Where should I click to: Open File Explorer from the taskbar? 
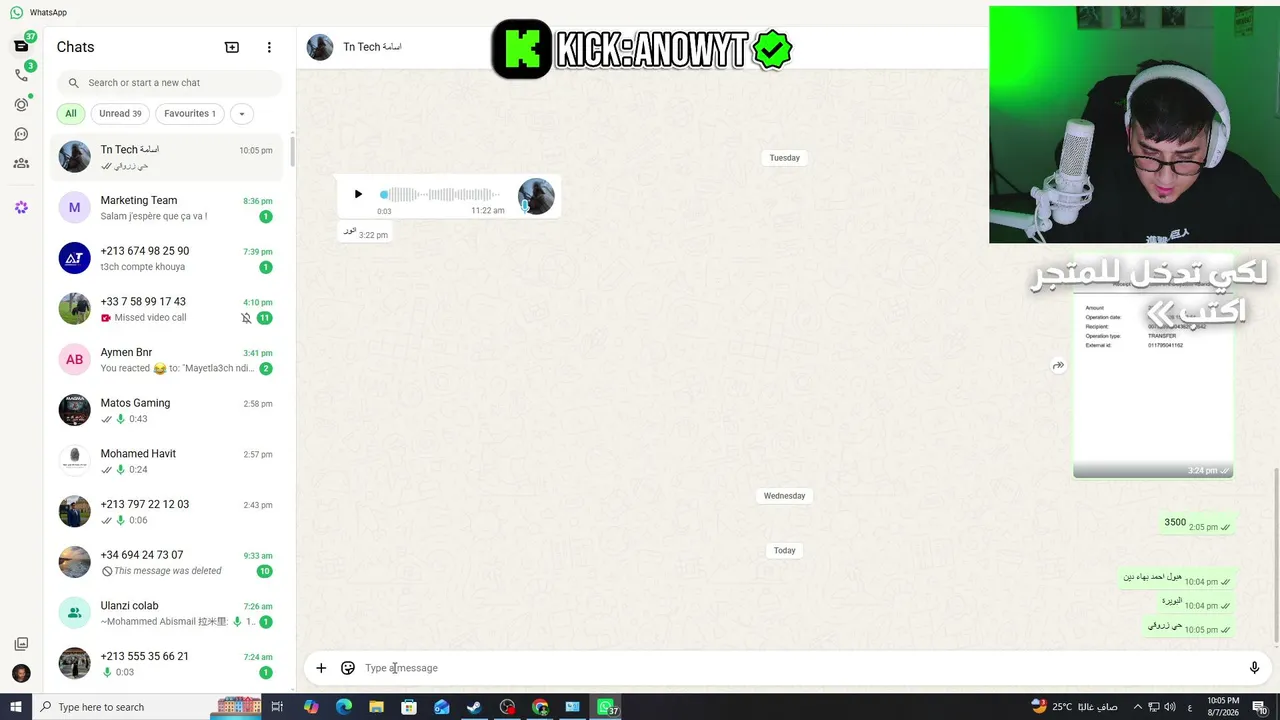click(376, 707)
